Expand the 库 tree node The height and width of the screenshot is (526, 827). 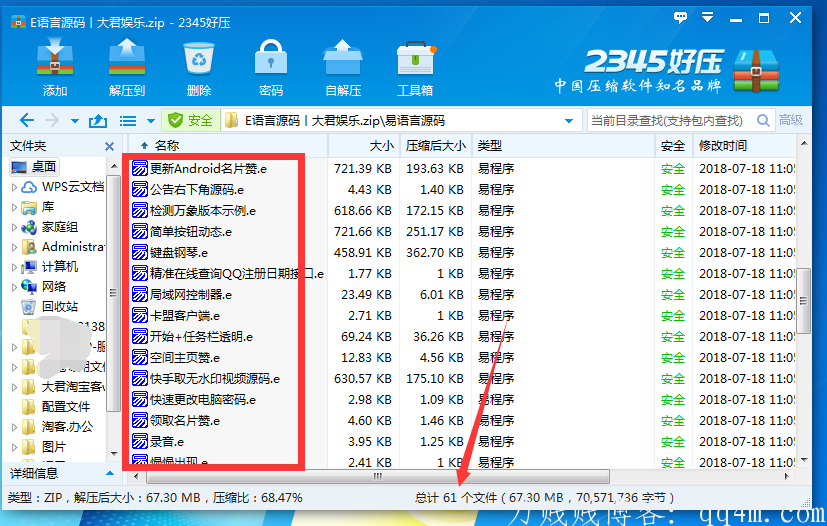(x=14, y=207)
